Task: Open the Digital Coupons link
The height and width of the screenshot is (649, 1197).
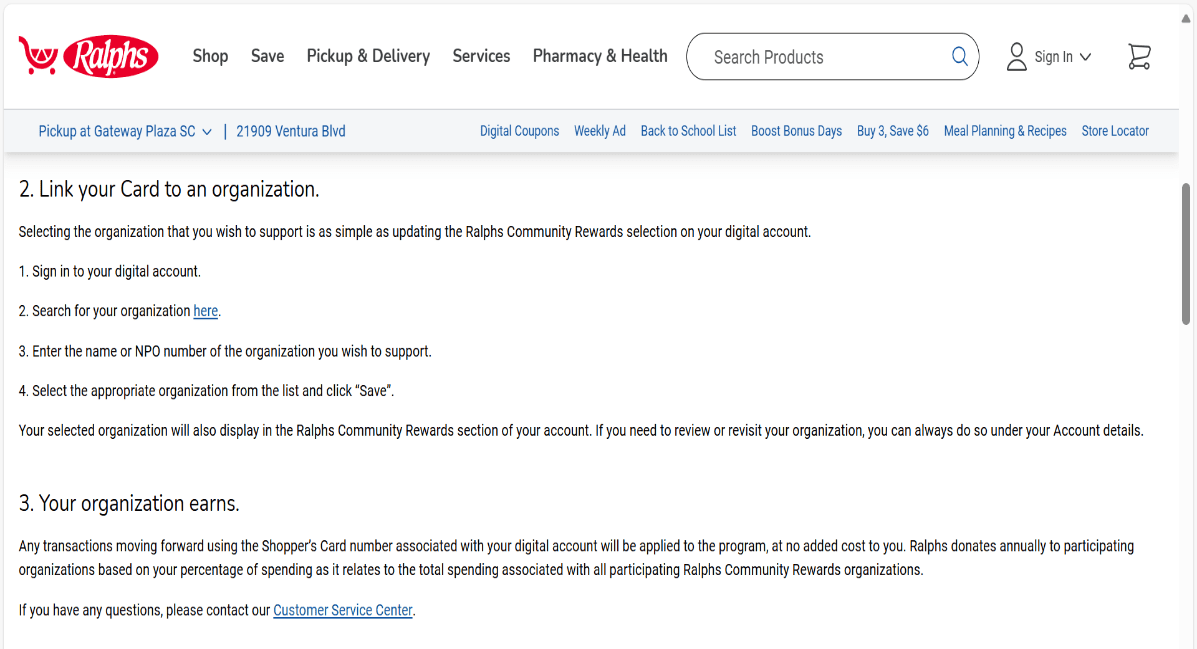Action: (x=519, y=131)
